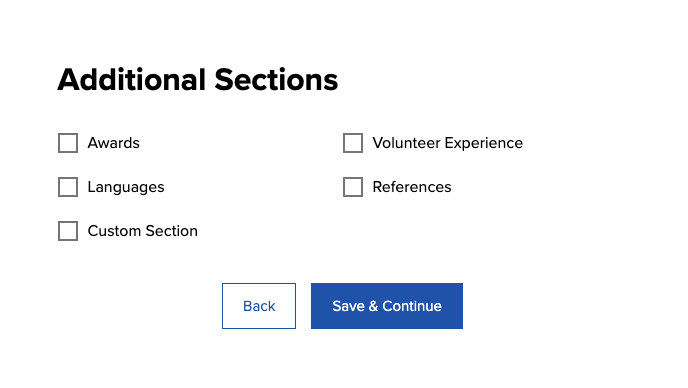Image resolution: width=688 pixels, height=388 pixels.
Task: Tick the Awards checkbox
Action: (68, 143)
